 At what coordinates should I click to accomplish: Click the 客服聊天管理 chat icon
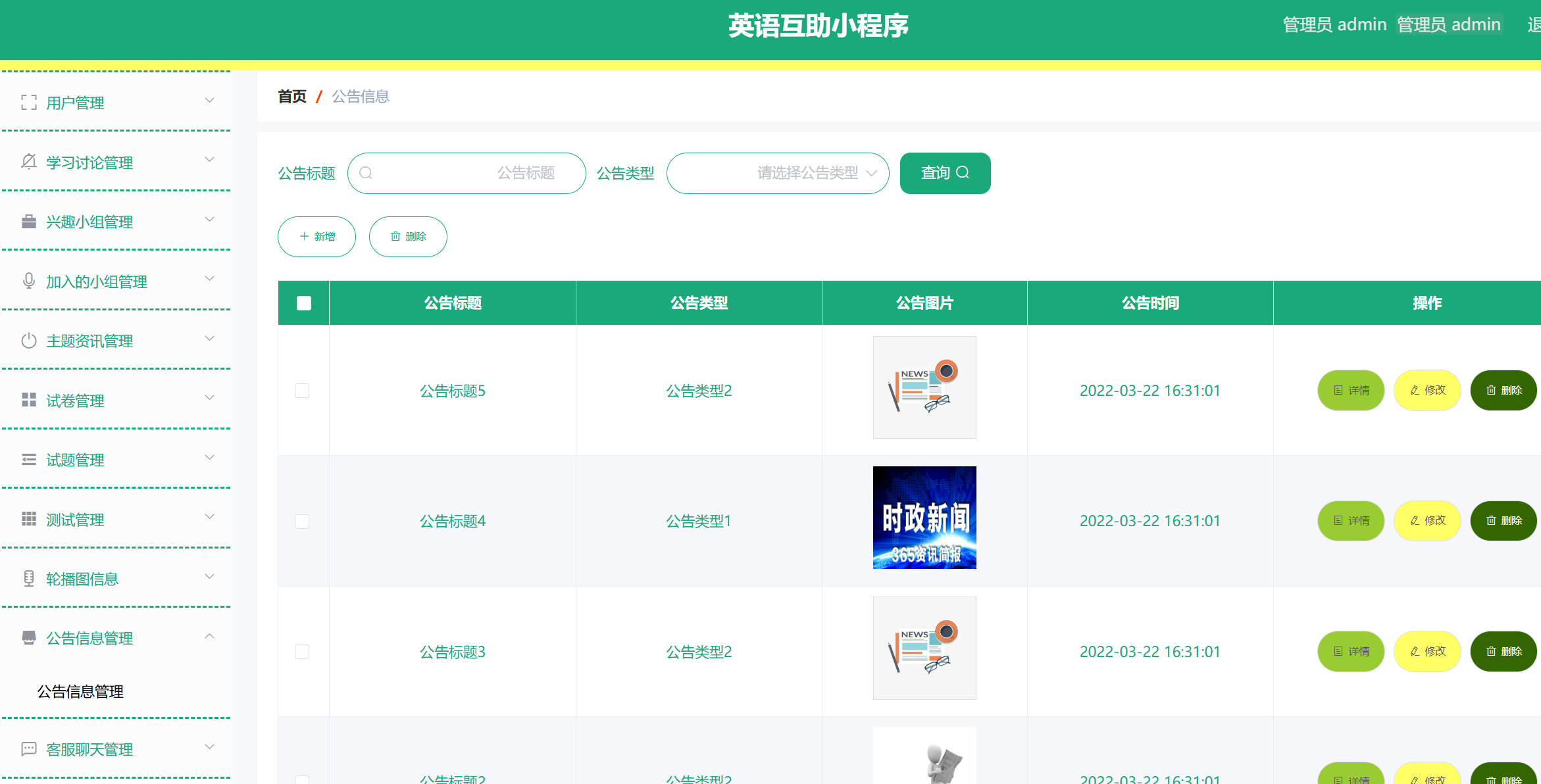(29, 748)
